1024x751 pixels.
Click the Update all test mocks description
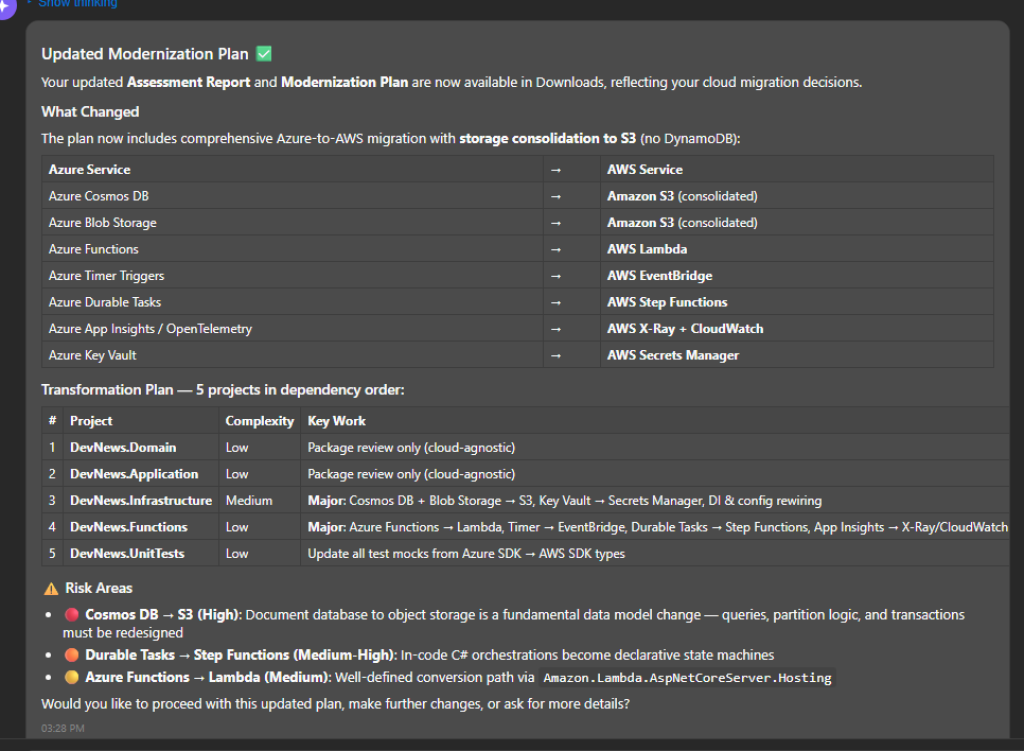click(466, 553)
